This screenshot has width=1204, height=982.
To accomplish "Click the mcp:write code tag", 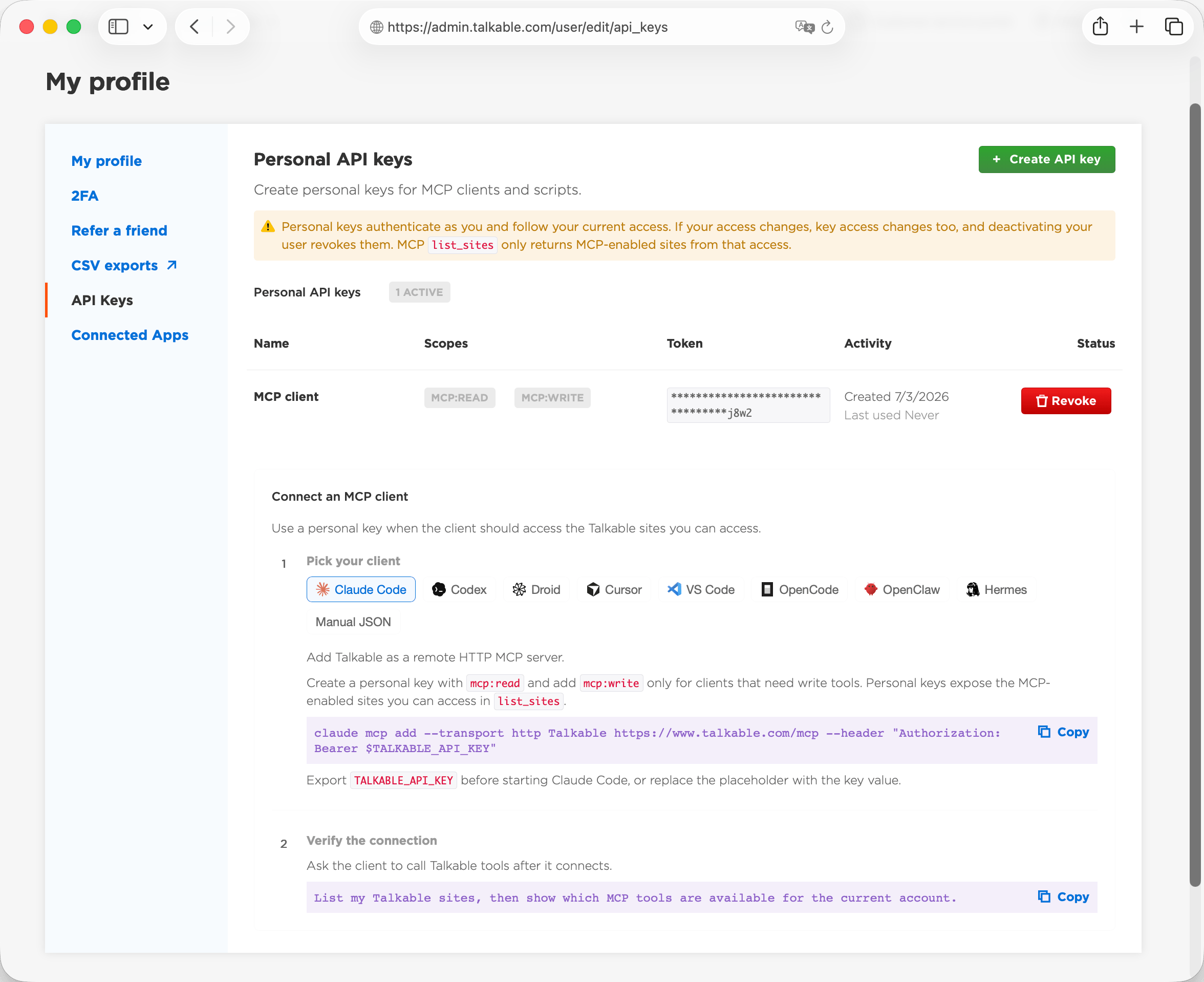I will [x=611, y=683].
